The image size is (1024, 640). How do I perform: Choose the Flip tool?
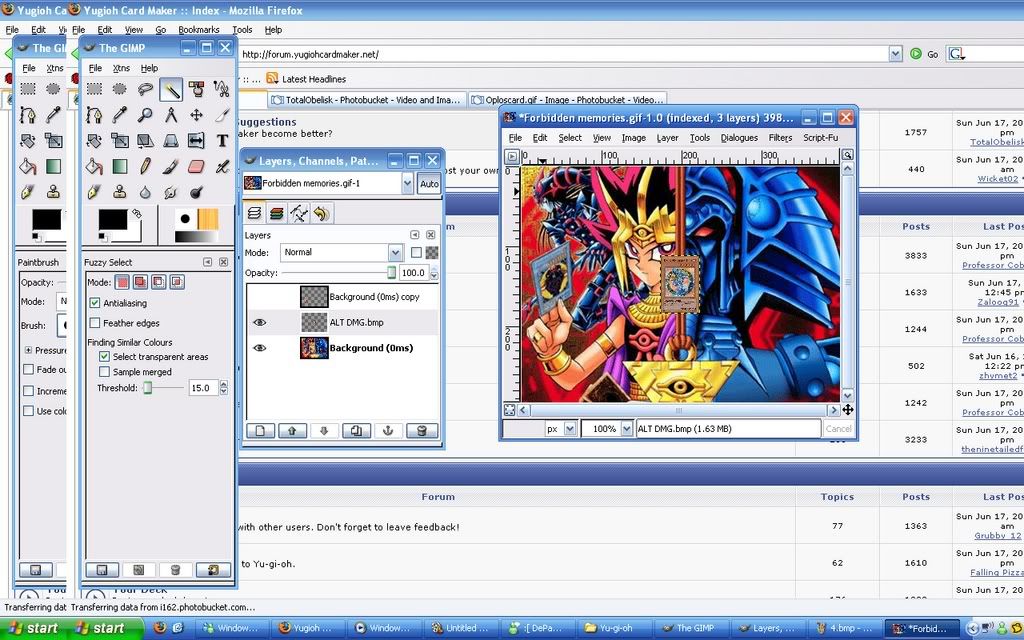pyautogui.click(x=196, y=140)
